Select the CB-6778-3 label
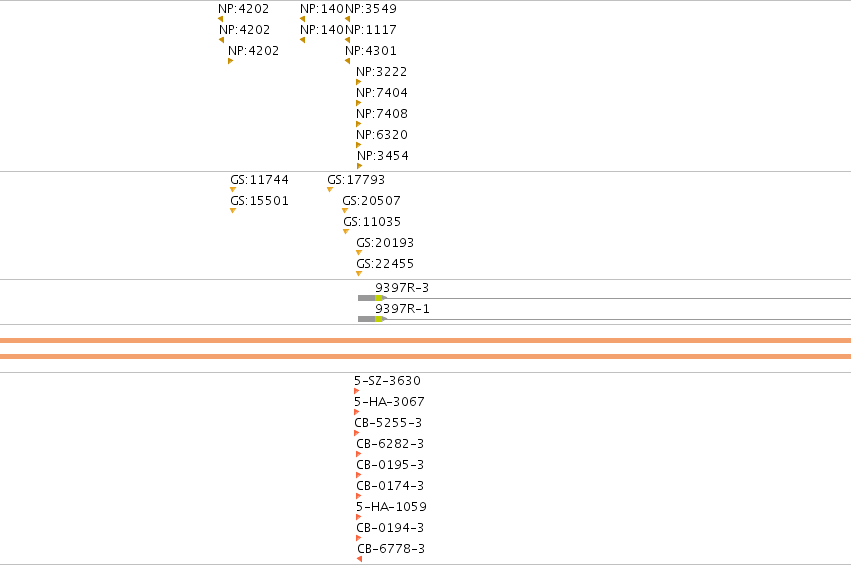Image resolution: width=851 pixels, height=565 pixels. coord(391,549)
